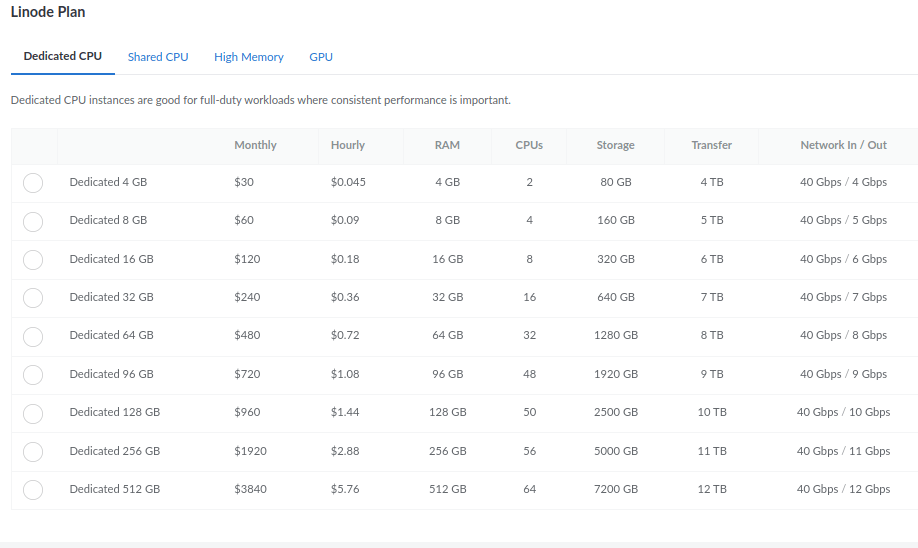Click the Dedicated 128 GB row label

click(x=115, y=412)
